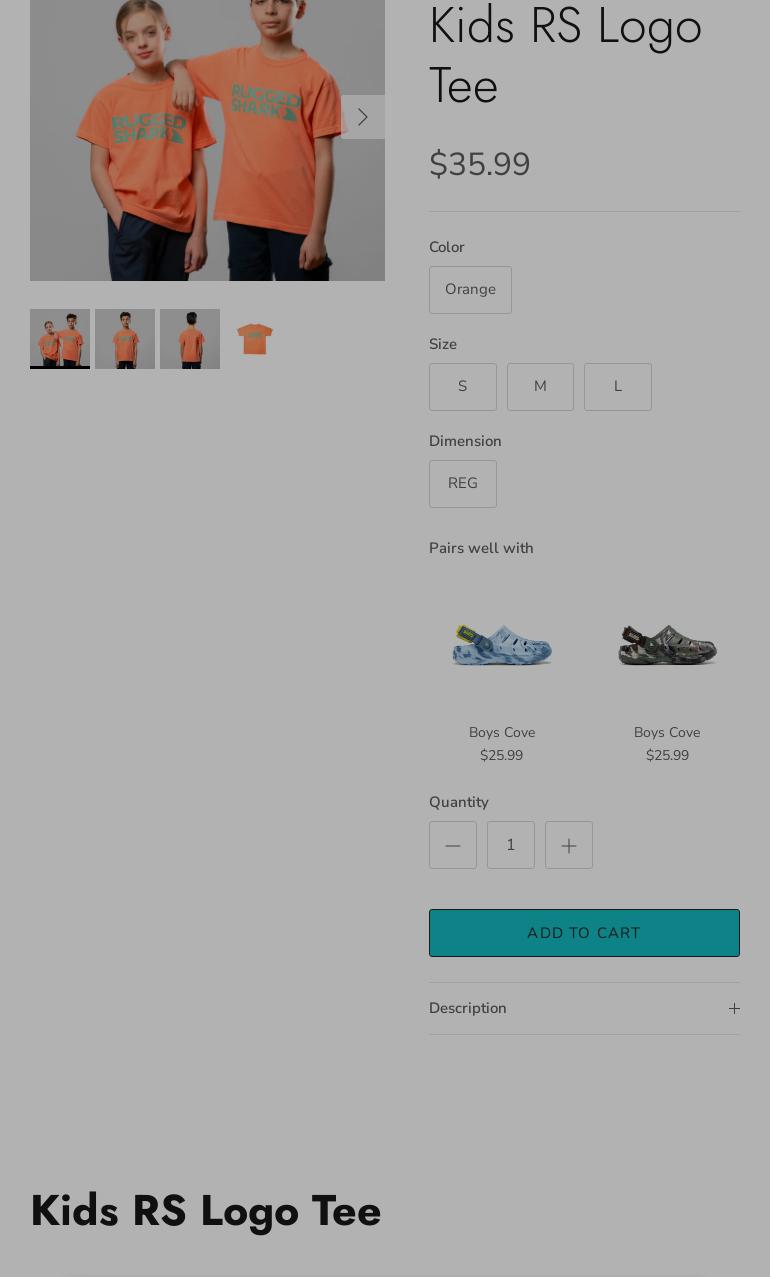This screenshot has height=1277, width=770.
Task: Pick the Orange color swatch
Action: 470,290
